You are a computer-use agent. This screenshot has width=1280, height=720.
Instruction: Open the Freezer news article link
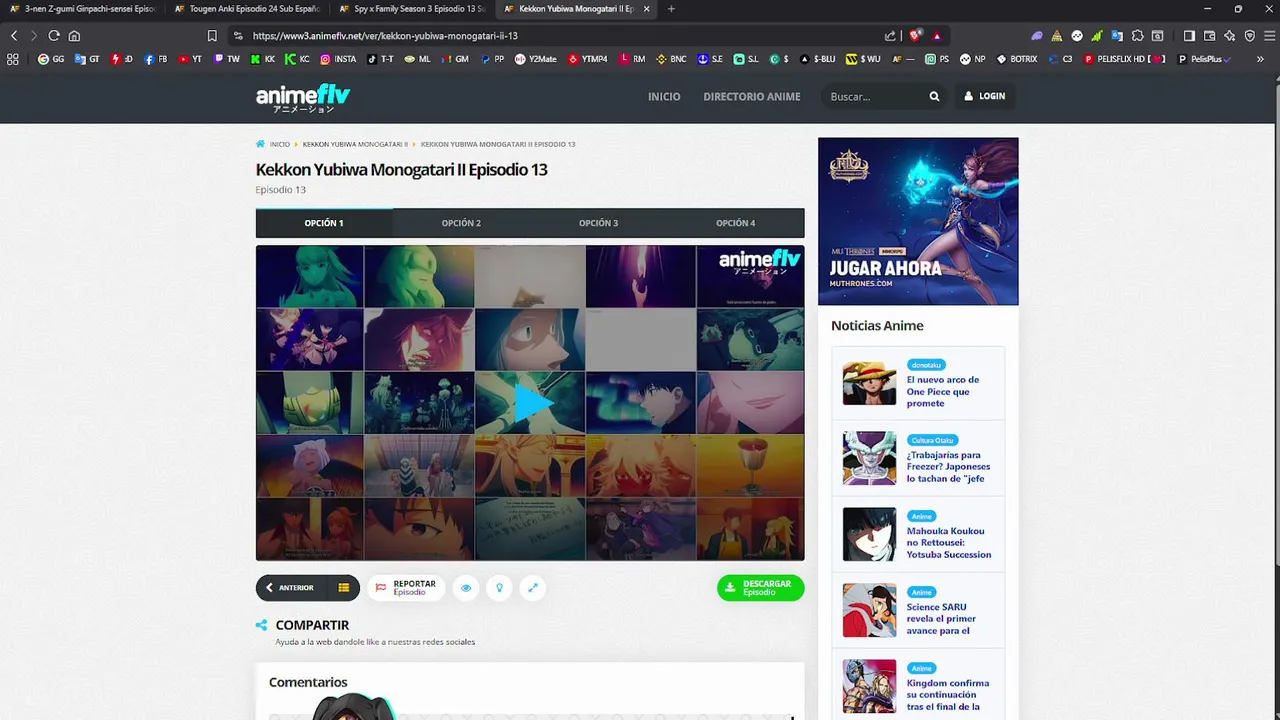(948, 467)
